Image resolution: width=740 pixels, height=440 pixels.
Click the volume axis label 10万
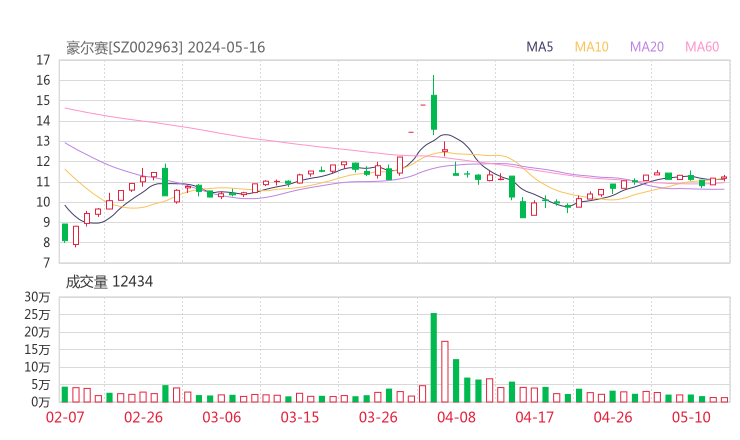coord(37,367)
